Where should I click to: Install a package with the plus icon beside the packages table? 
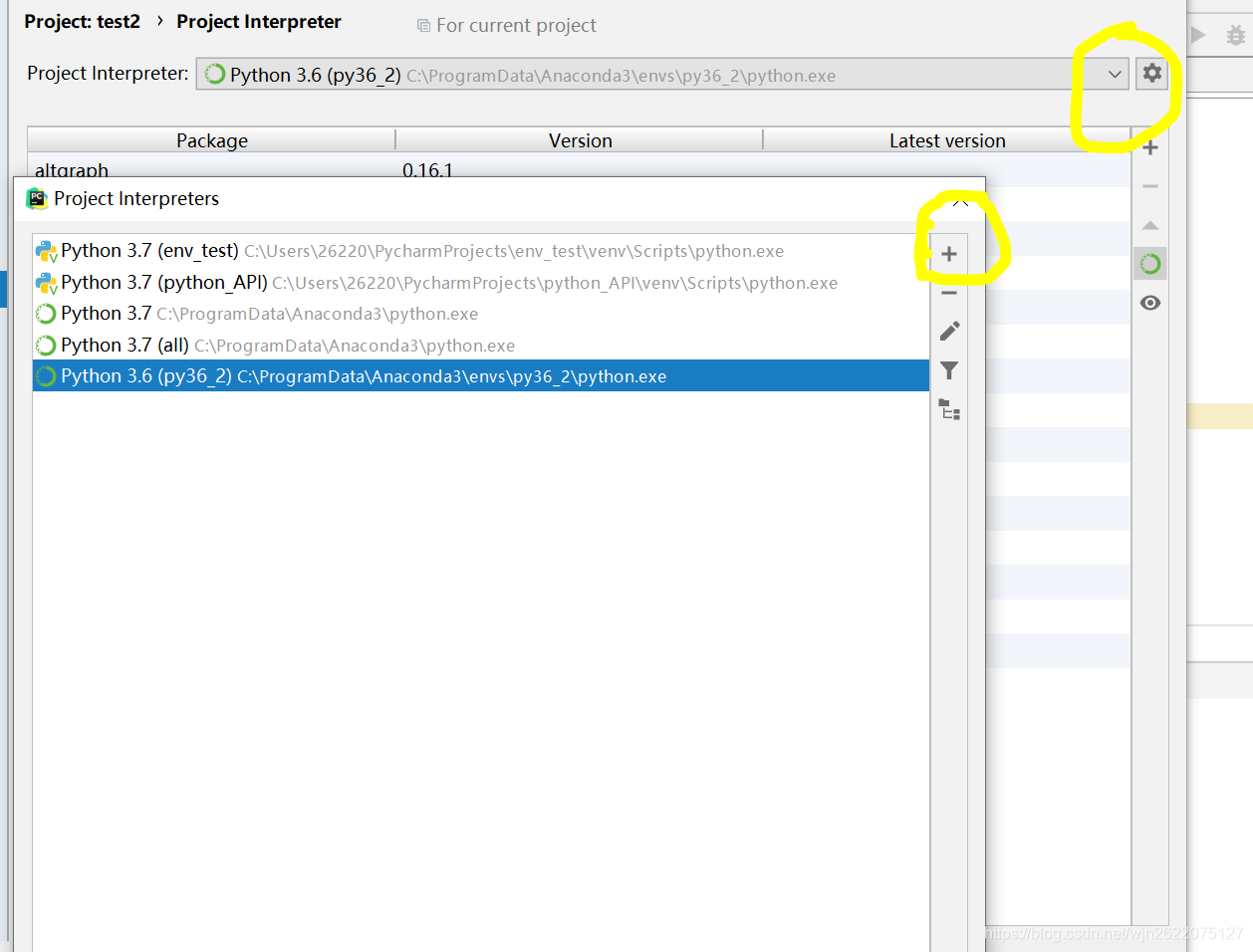1150,147
